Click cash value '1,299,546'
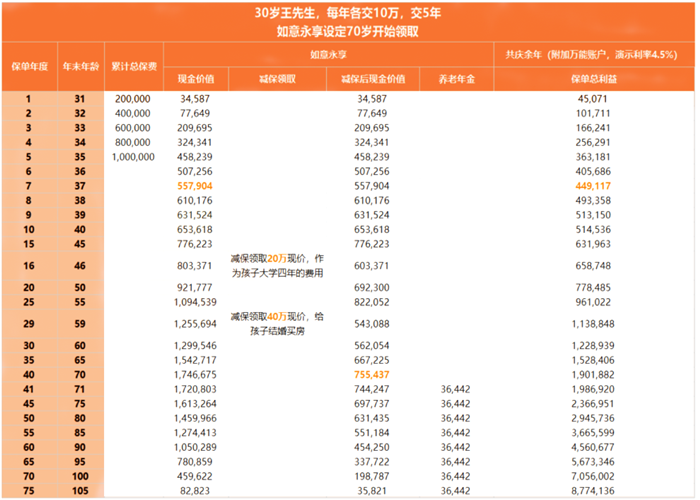 click(x=195, y=346)
